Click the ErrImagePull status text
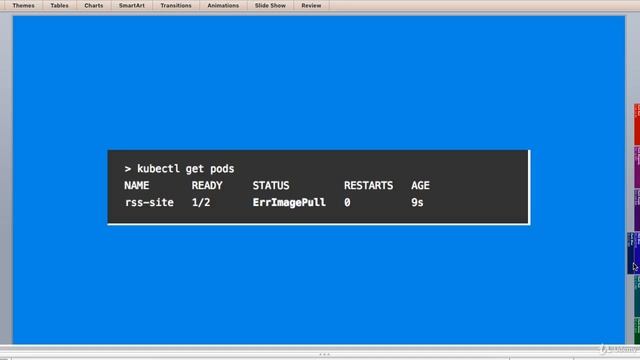640x360 pixels. coord(289,202)
